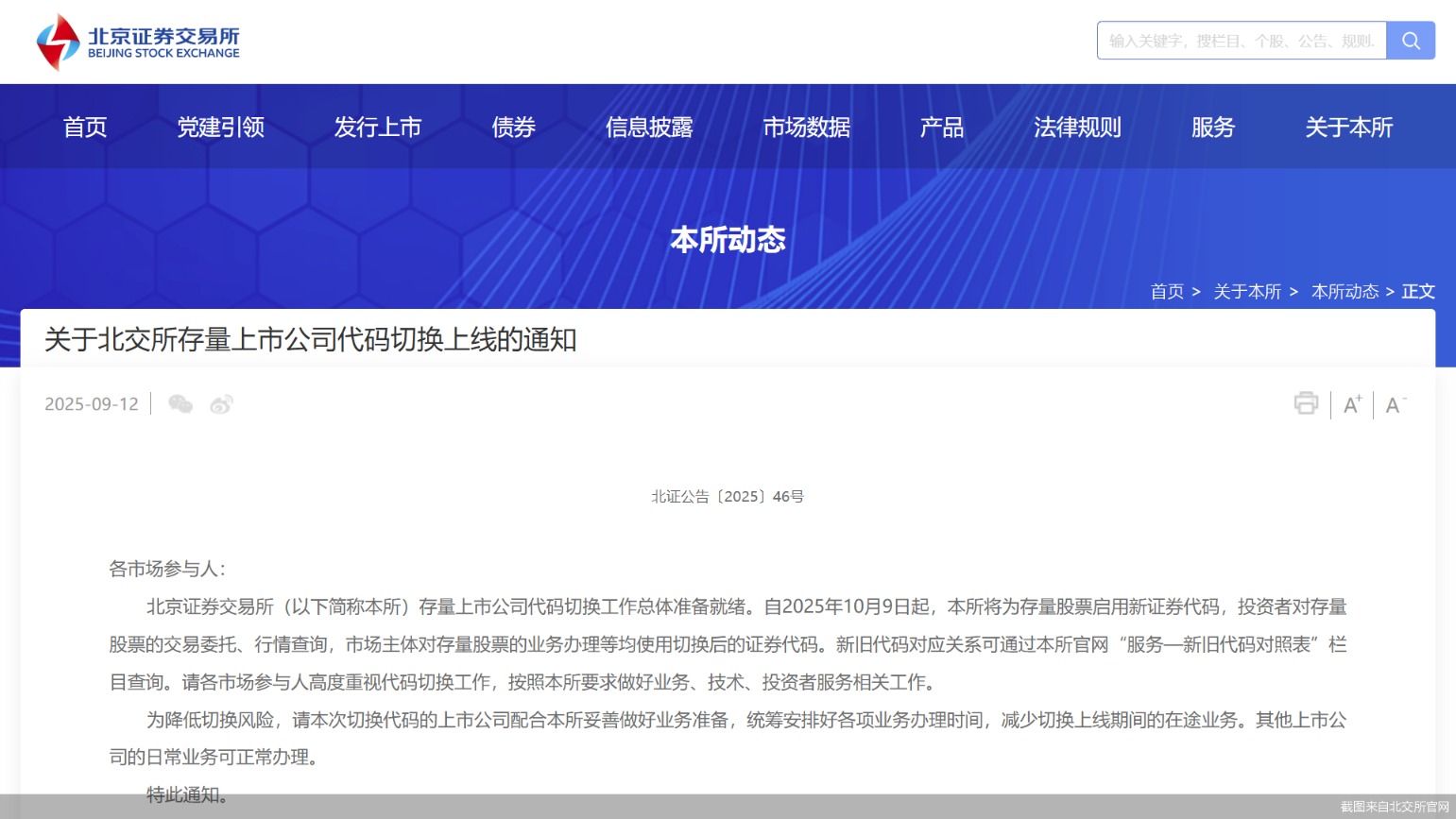
Task: Open the 债券 navigation menu item
Action: pos(513,128)
